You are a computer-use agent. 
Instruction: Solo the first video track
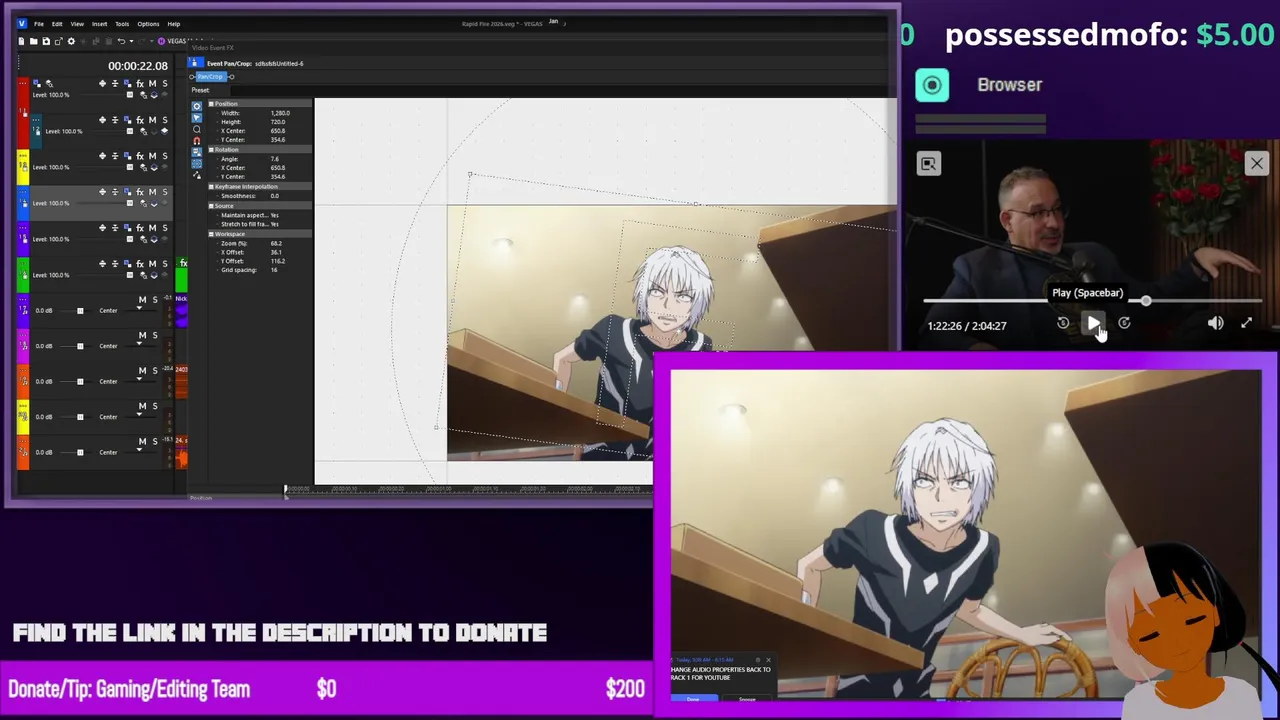(164, 83)
